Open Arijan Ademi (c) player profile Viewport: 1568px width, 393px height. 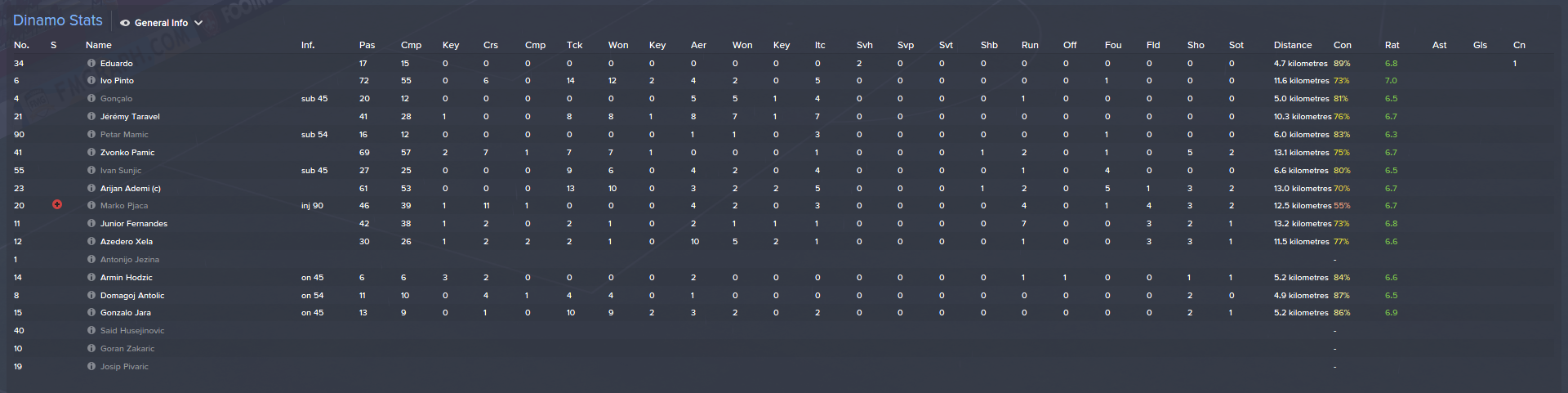point(131,189)
